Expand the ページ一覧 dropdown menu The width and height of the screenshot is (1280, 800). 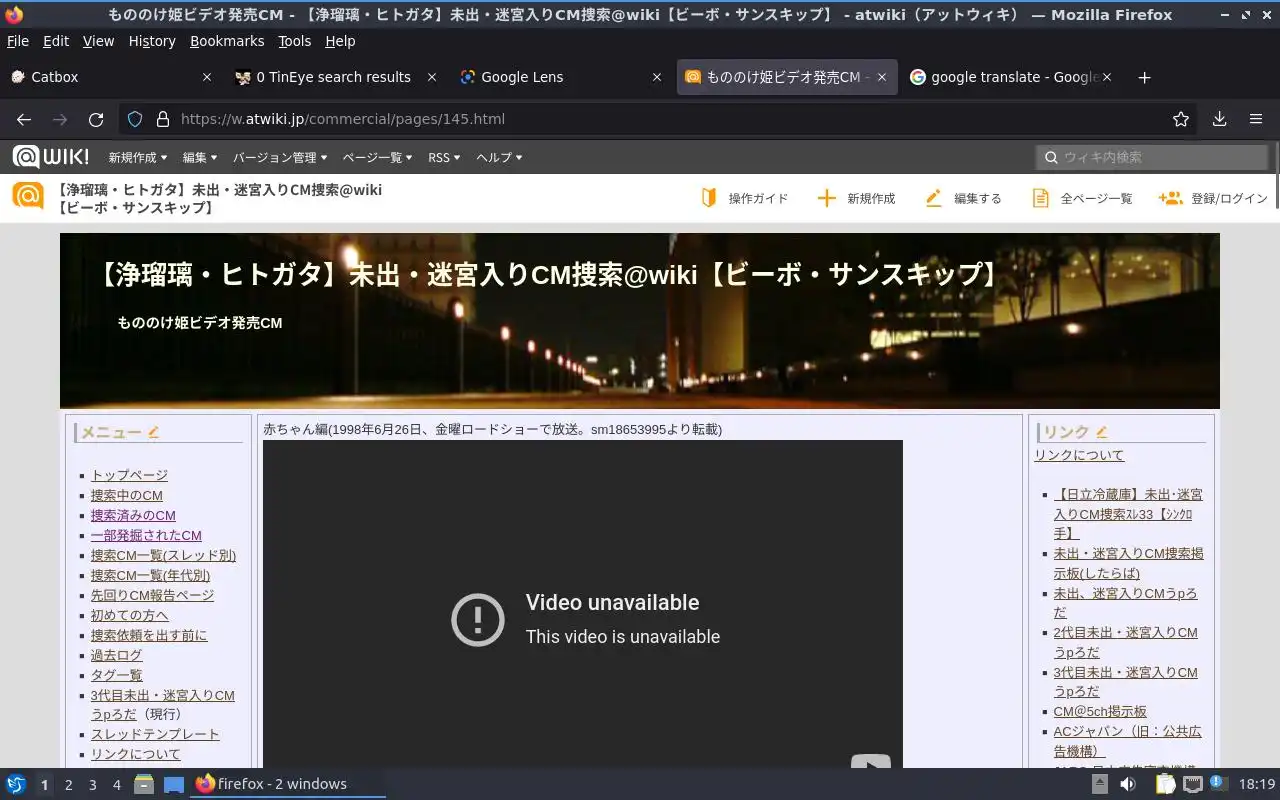click(378, 157)
